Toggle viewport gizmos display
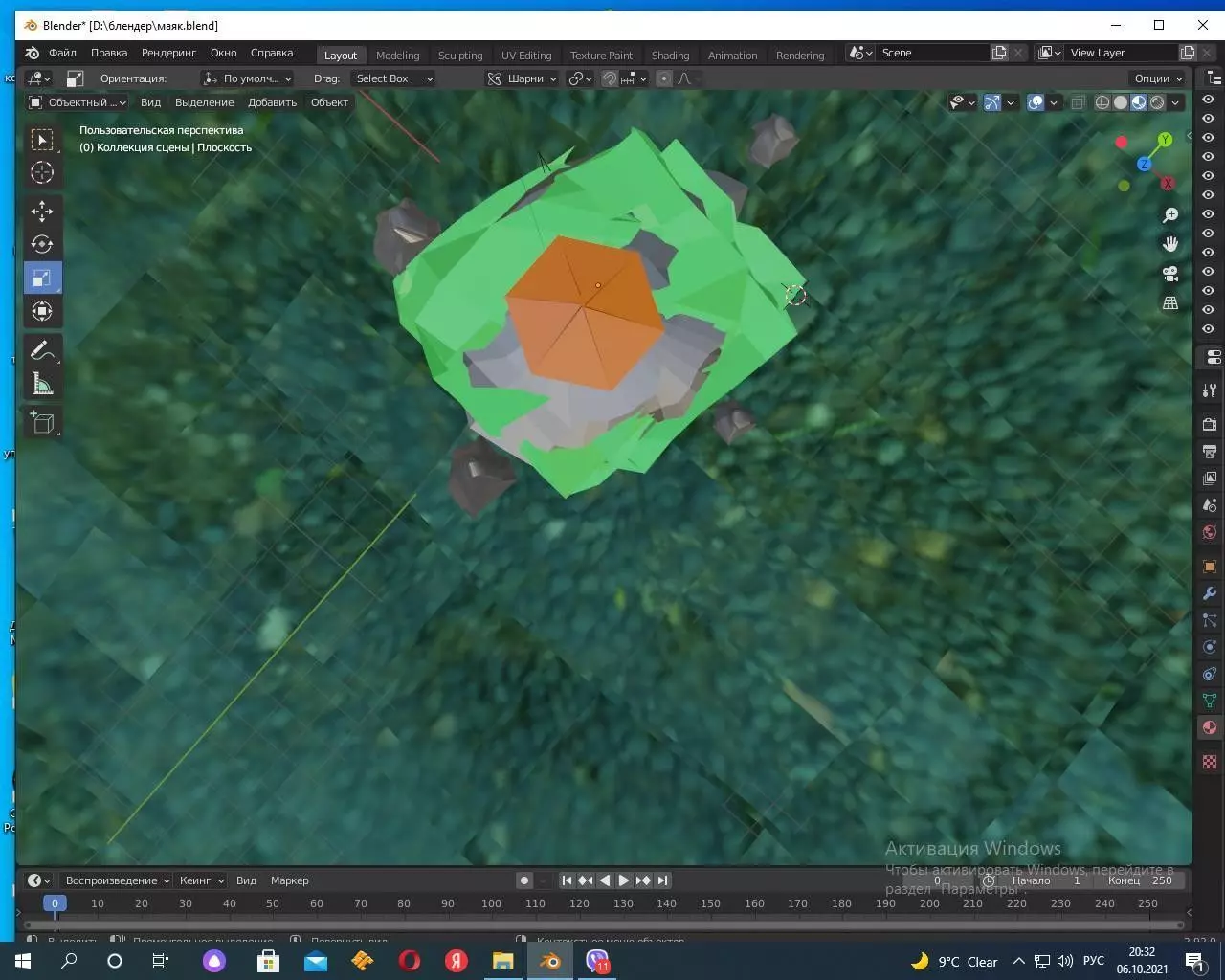Image resolution: width=1225 pixels, height=980 pixels. 992,102
